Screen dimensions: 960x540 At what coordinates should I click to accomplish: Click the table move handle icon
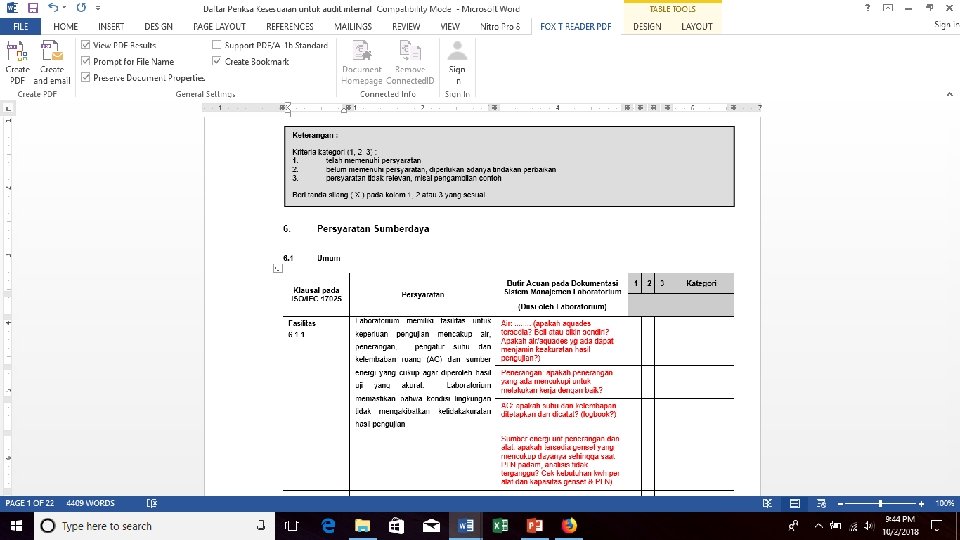(x=278, y=268)
